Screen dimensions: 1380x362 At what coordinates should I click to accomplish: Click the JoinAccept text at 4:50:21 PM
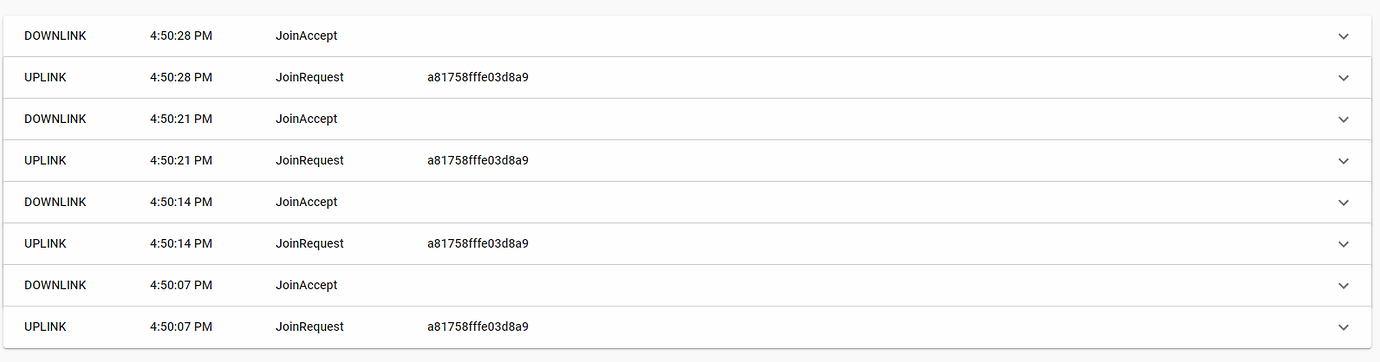click(306, 119)
